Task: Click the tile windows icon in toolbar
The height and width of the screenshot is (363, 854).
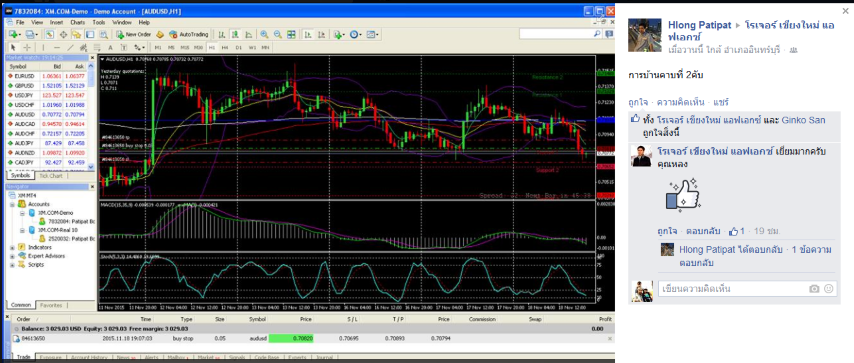Action: point(291,34)
